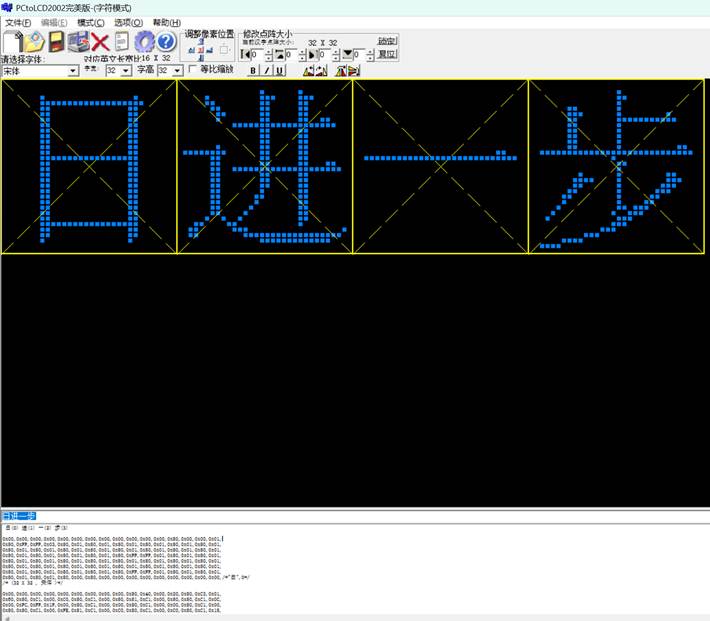Click the red X delete icon
The width and height of the screenshot is (710, 621).
100,42
